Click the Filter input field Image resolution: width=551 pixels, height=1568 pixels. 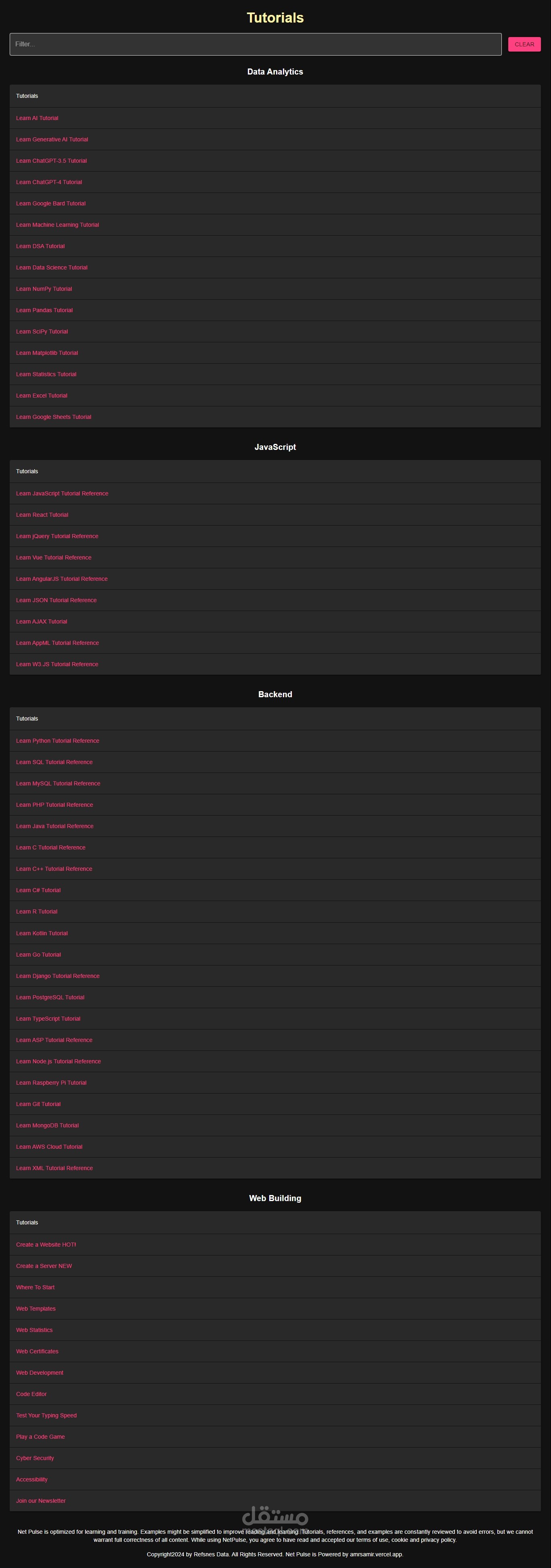tap(255, 44)
